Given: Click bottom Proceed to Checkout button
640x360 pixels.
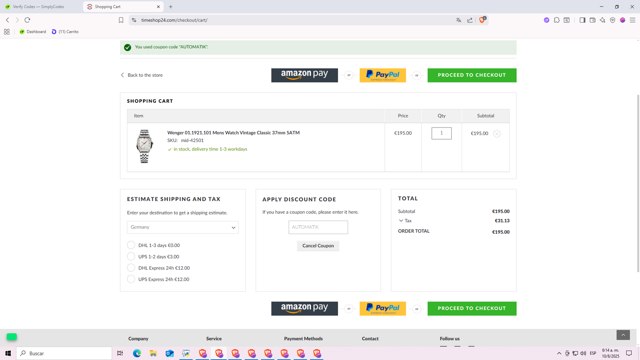Looking at the screenshot, I should (472, 309).
